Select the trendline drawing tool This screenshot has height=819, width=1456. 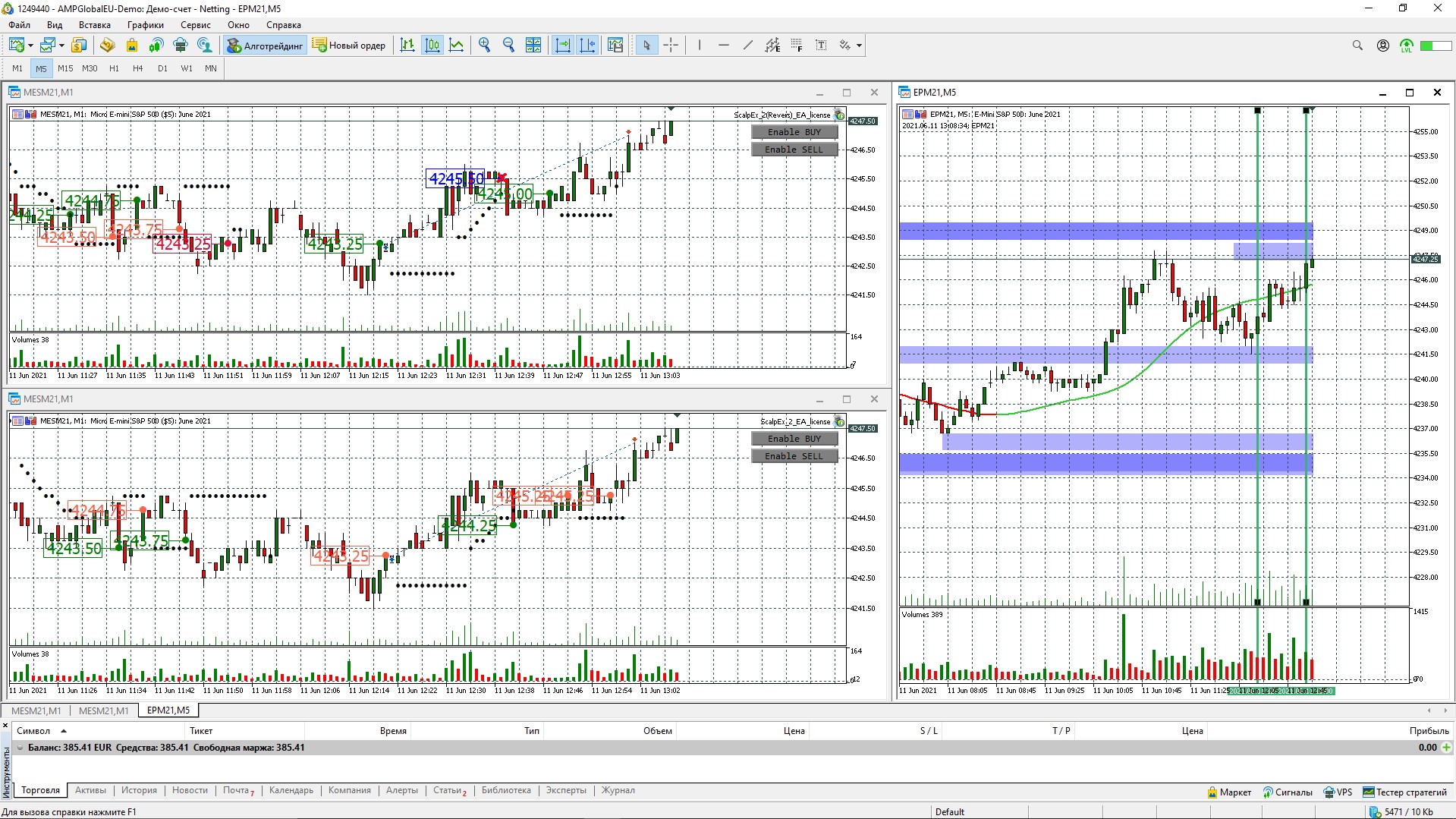pyautogui.click(x=748, y=46)
